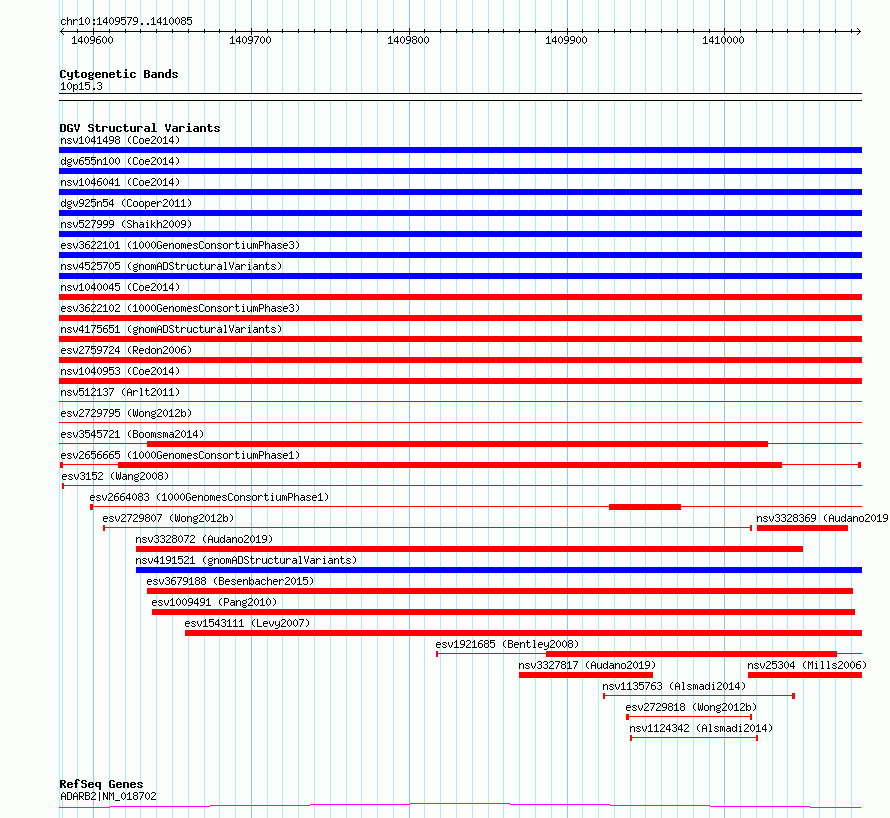Image resolution: width=890 pixels, height=818 pixels.
Task: Select nsv1040953 (Coe2014) label
Action: point(120,371)
